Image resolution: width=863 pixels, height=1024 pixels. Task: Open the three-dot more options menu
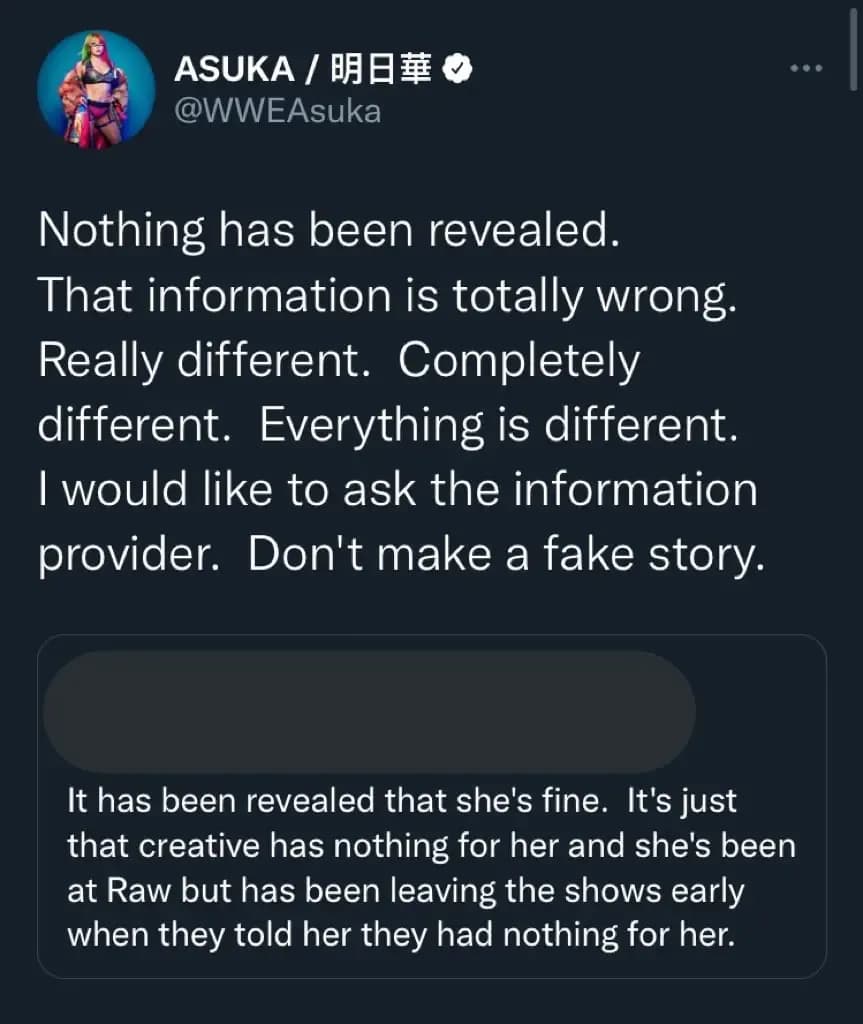click(806, 68)
